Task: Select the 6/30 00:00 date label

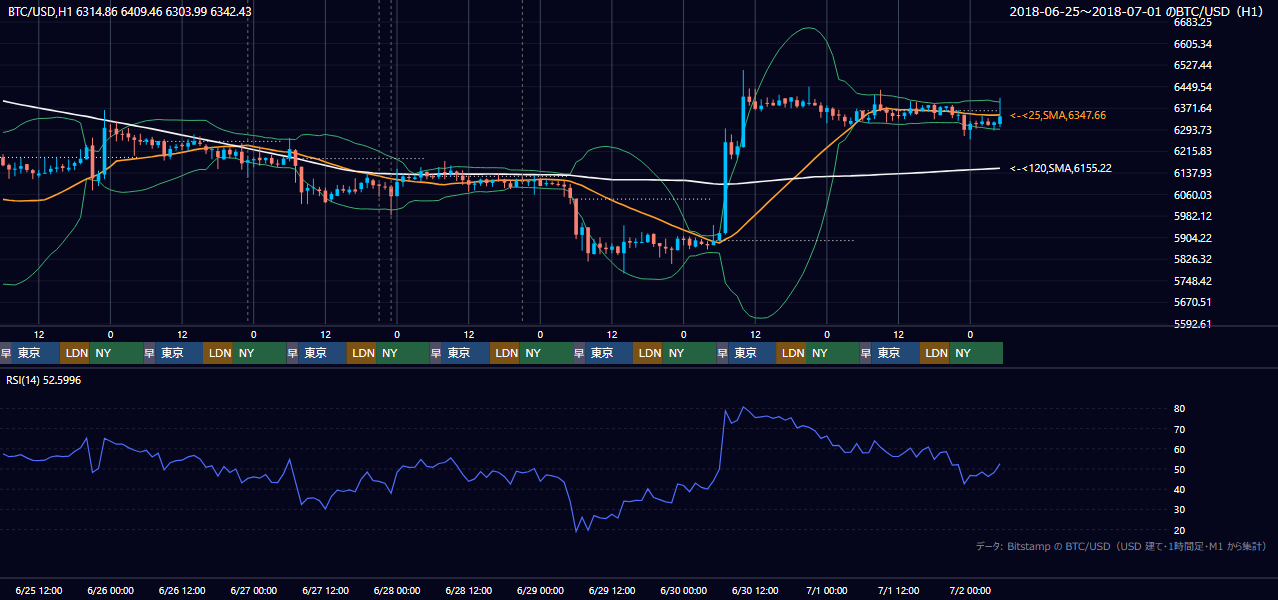Action: click(x=684, y=590)
